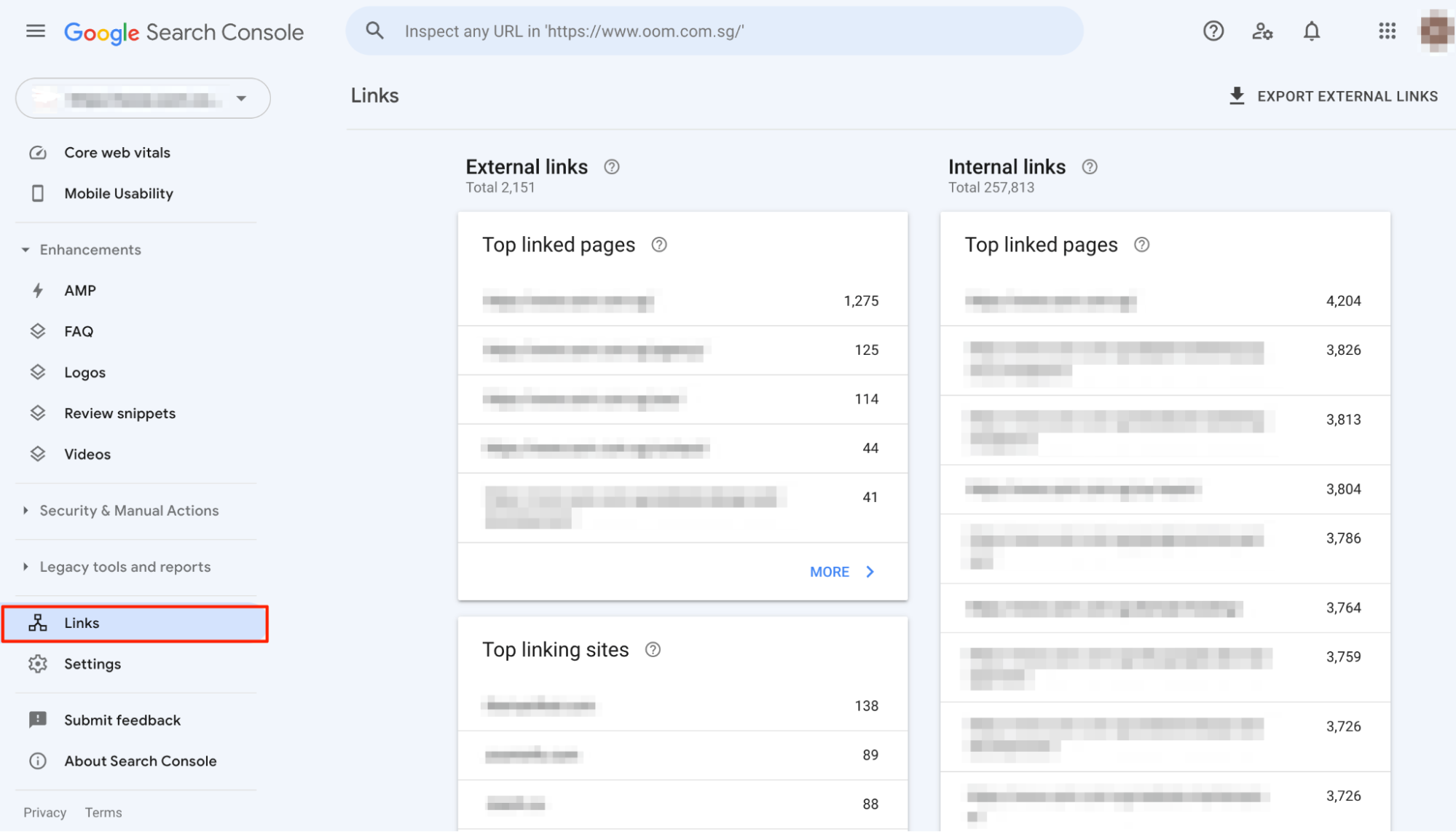Open the notifications bell
Image resolution: width=1456 pixels, height=832 pixels.
tap(1312, 31)
